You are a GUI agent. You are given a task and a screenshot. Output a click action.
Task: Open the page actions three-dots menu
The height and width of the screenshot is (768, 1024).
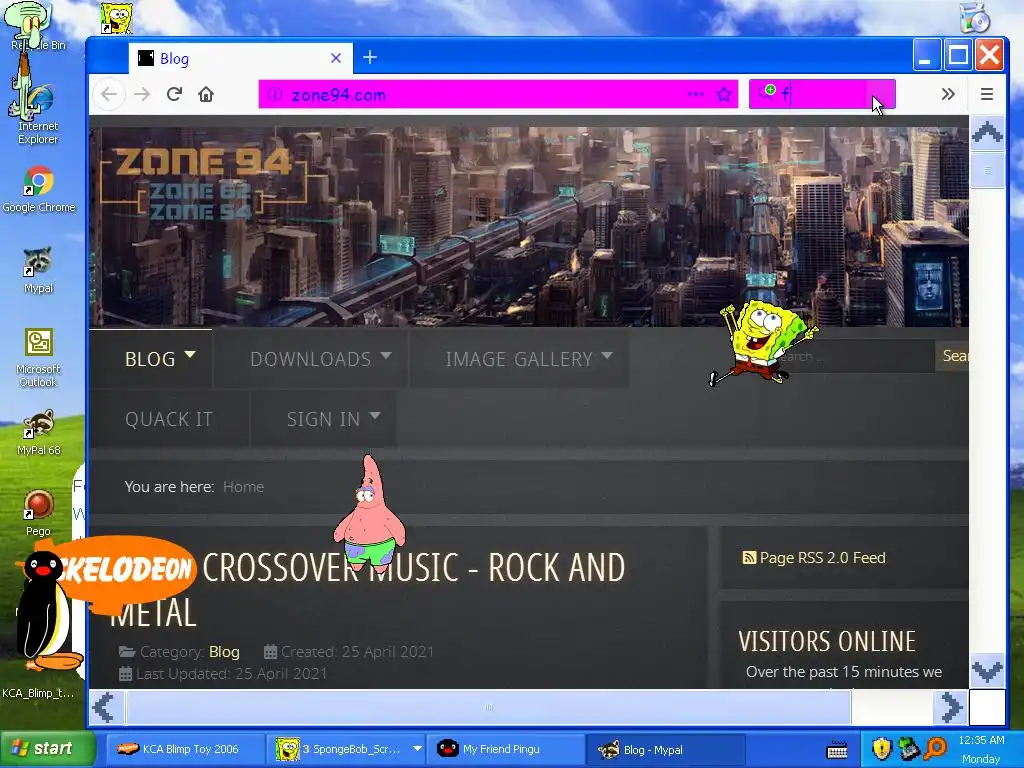[x=696, y=94]
